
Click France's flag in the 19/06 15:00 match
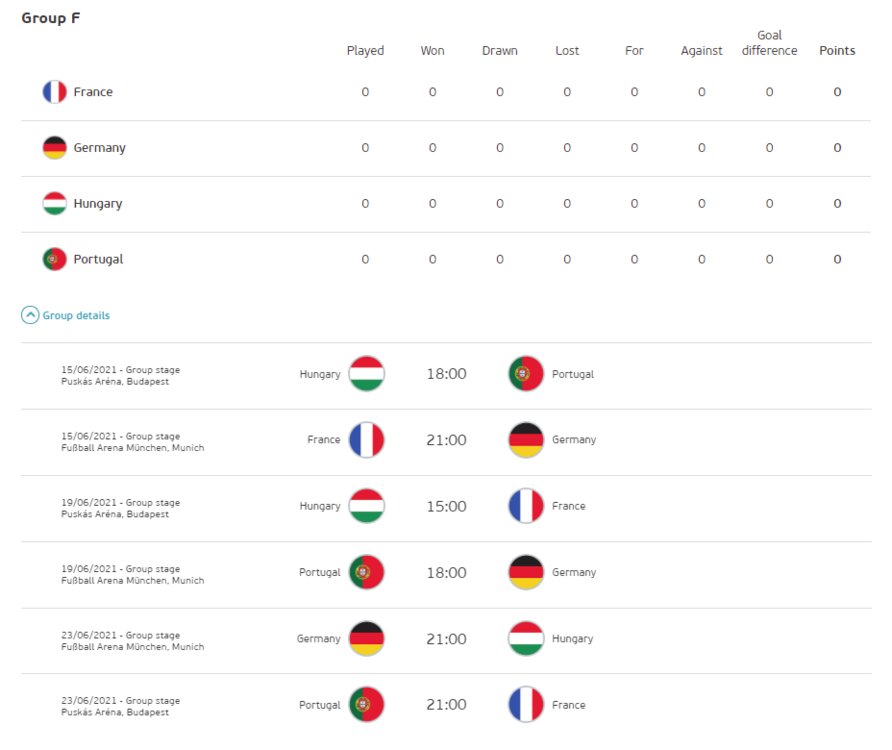coord(526,506)
